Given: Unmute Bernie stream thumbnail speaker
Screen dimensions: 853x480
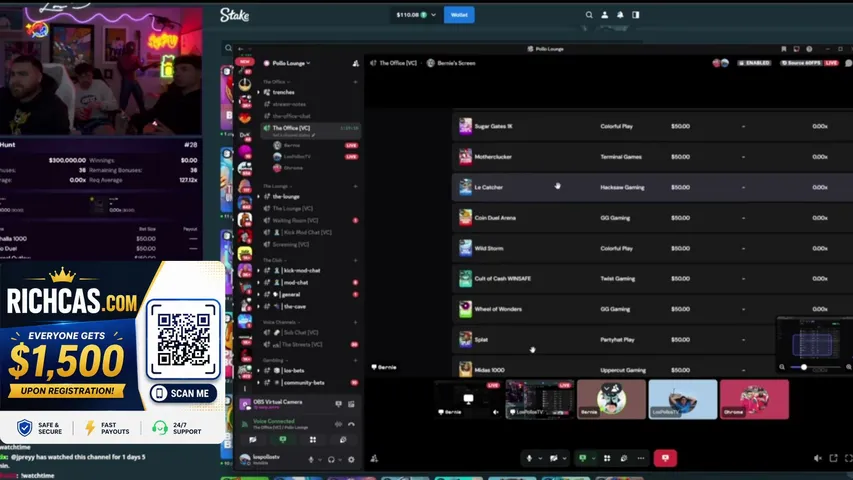Looking at the screenshot, I should (x=496, y=412).
